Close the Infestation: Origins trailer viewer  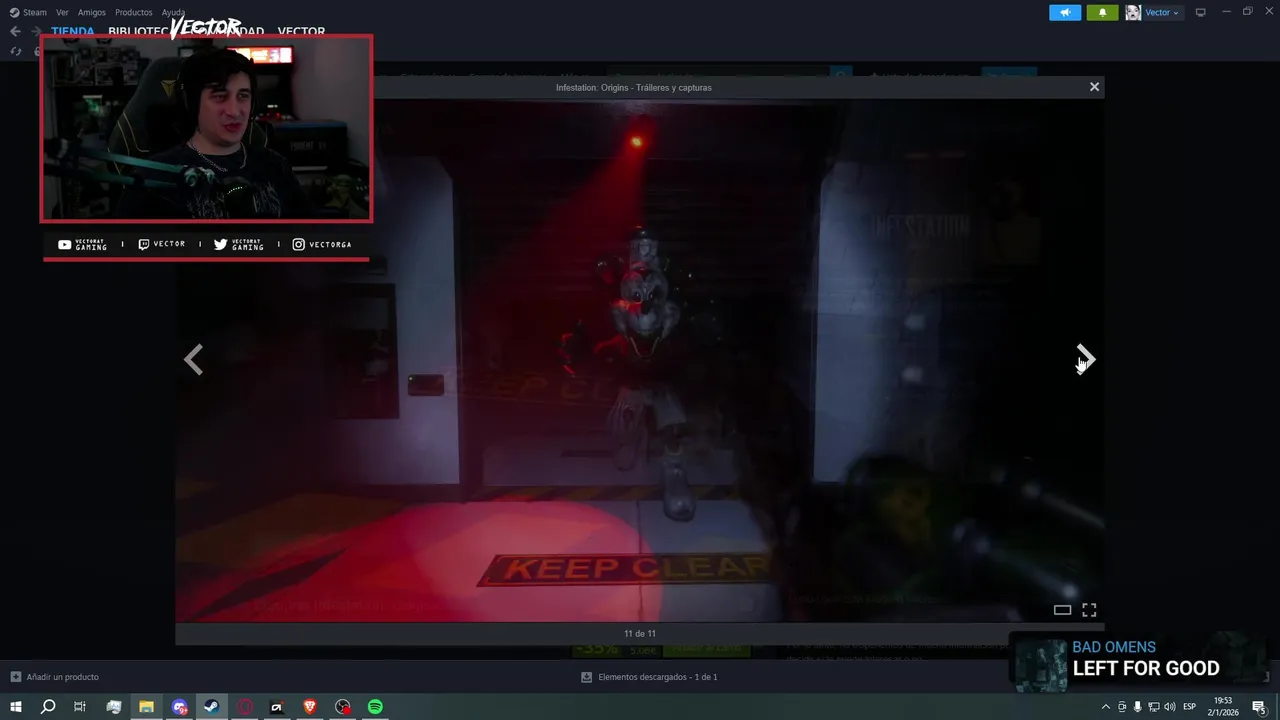point(1094,87)
